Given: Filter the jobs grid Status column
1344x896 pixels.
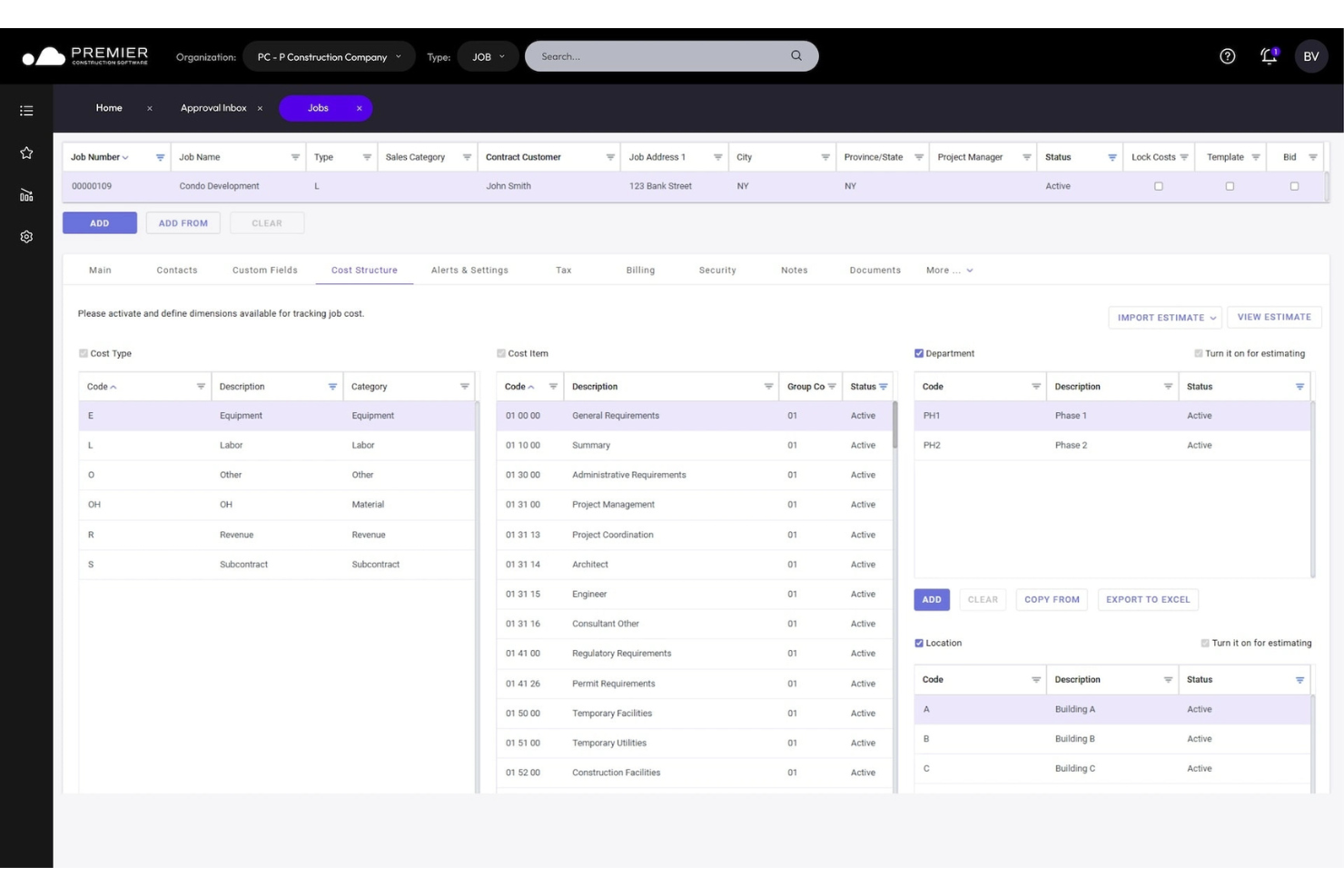Looking at the screenshot, I should 1112,157.
